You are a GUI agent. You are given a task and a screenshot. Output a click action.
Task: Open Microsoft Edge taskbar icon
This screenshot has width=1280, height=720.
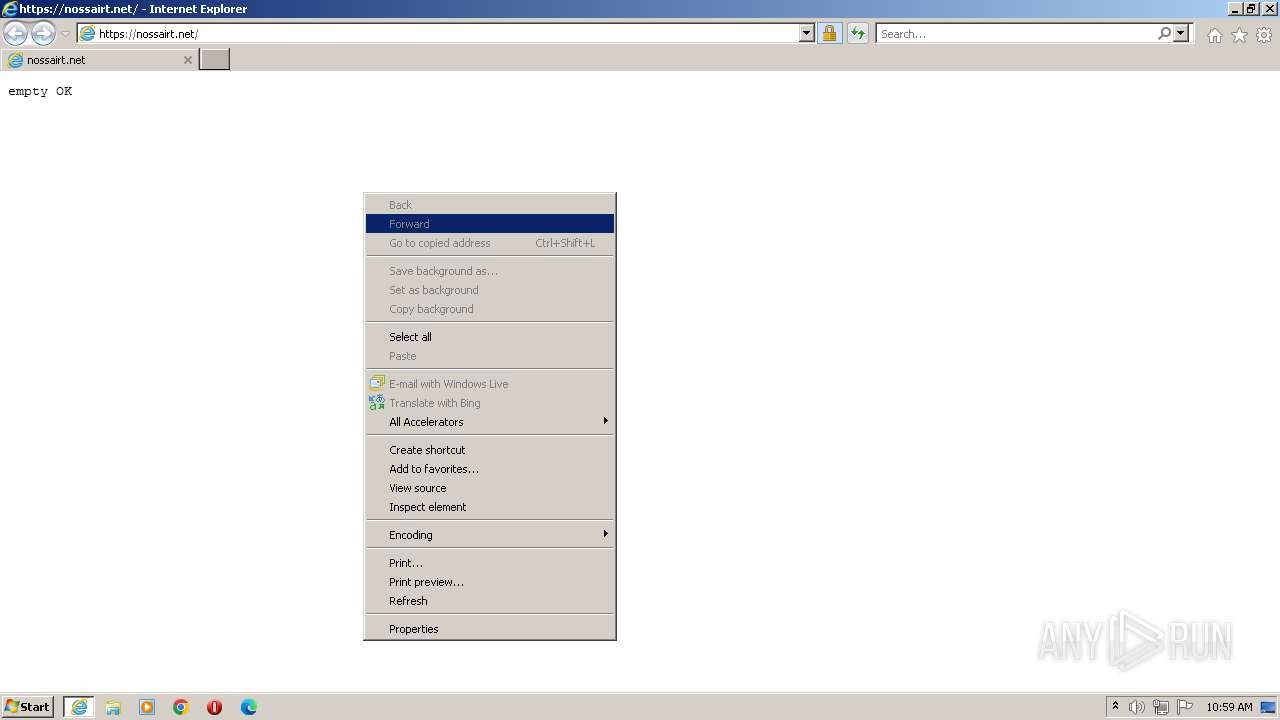coord(249,707)
